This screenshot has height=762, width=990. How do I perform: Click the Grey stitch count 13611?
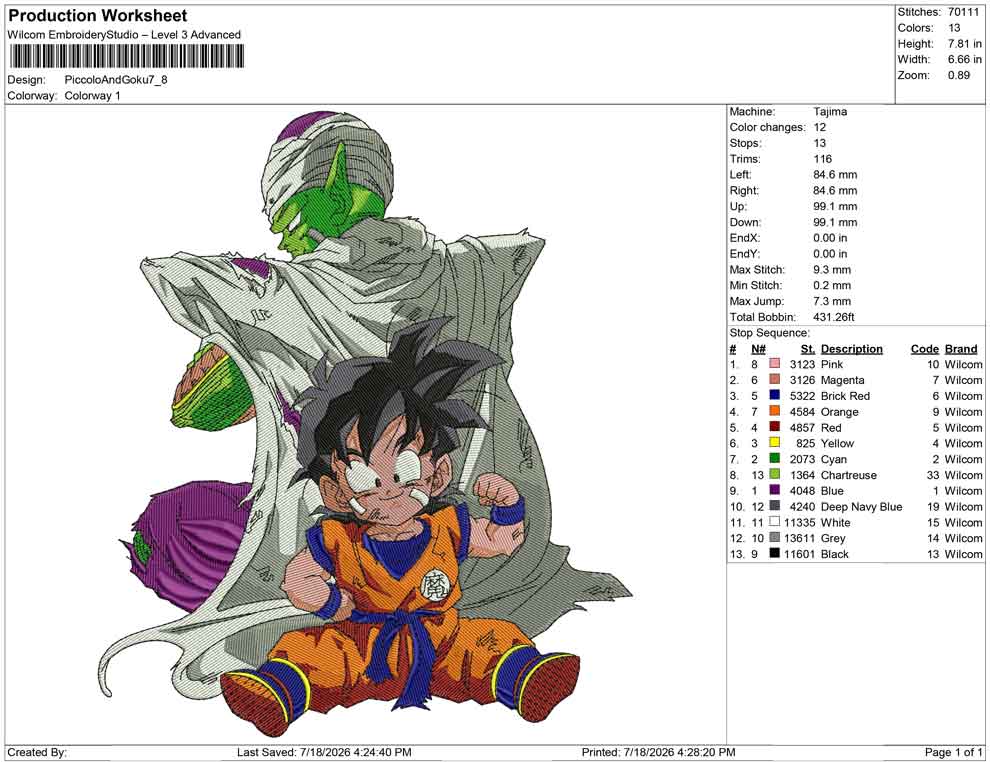coord(799,538)
